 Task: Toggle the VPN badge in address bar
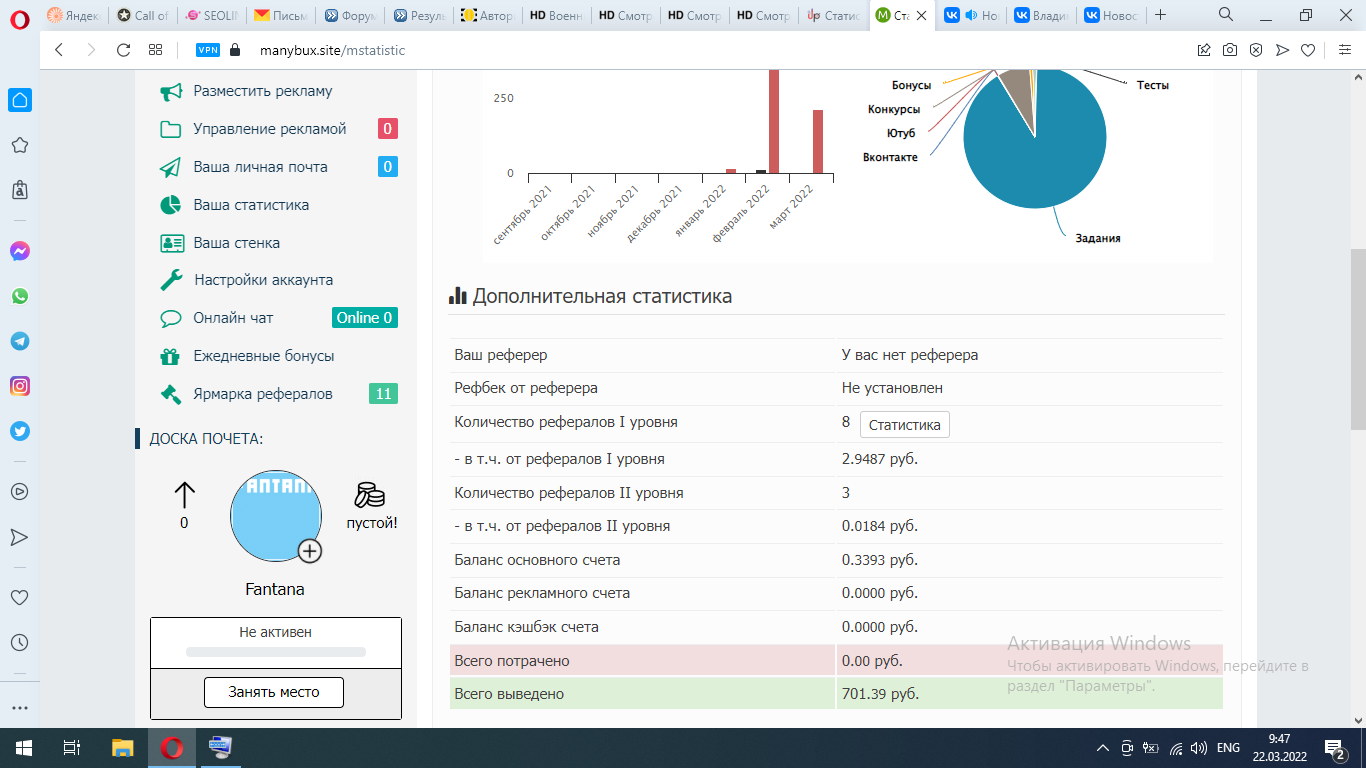[208, 50]
